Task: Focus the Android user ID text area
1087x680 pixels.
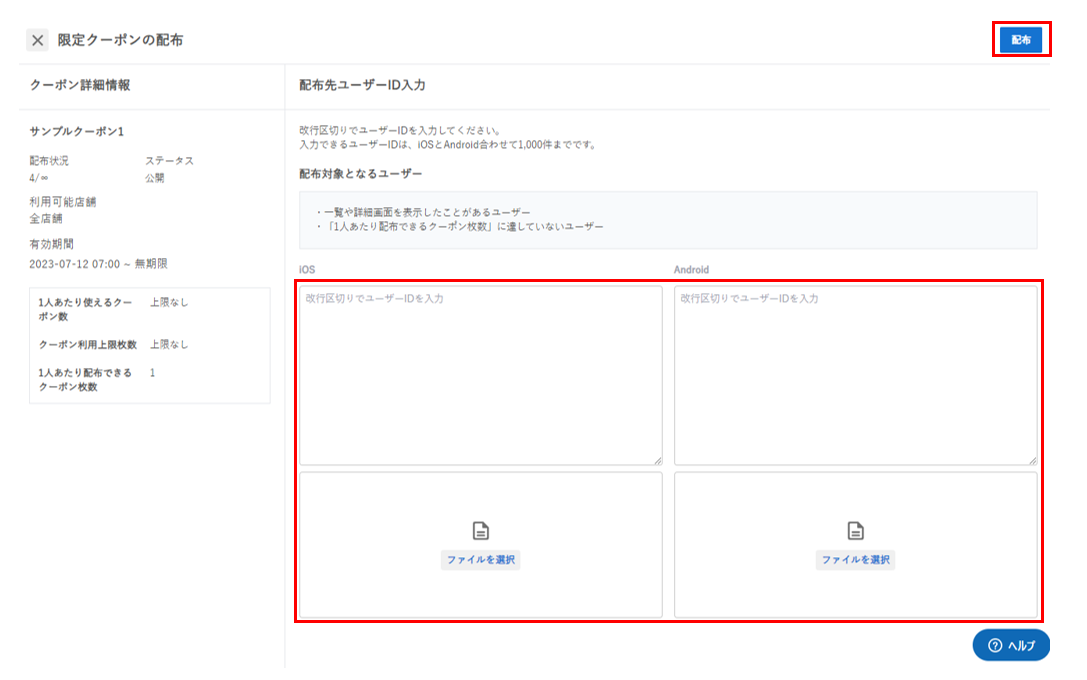Action: tap(855, 375)
